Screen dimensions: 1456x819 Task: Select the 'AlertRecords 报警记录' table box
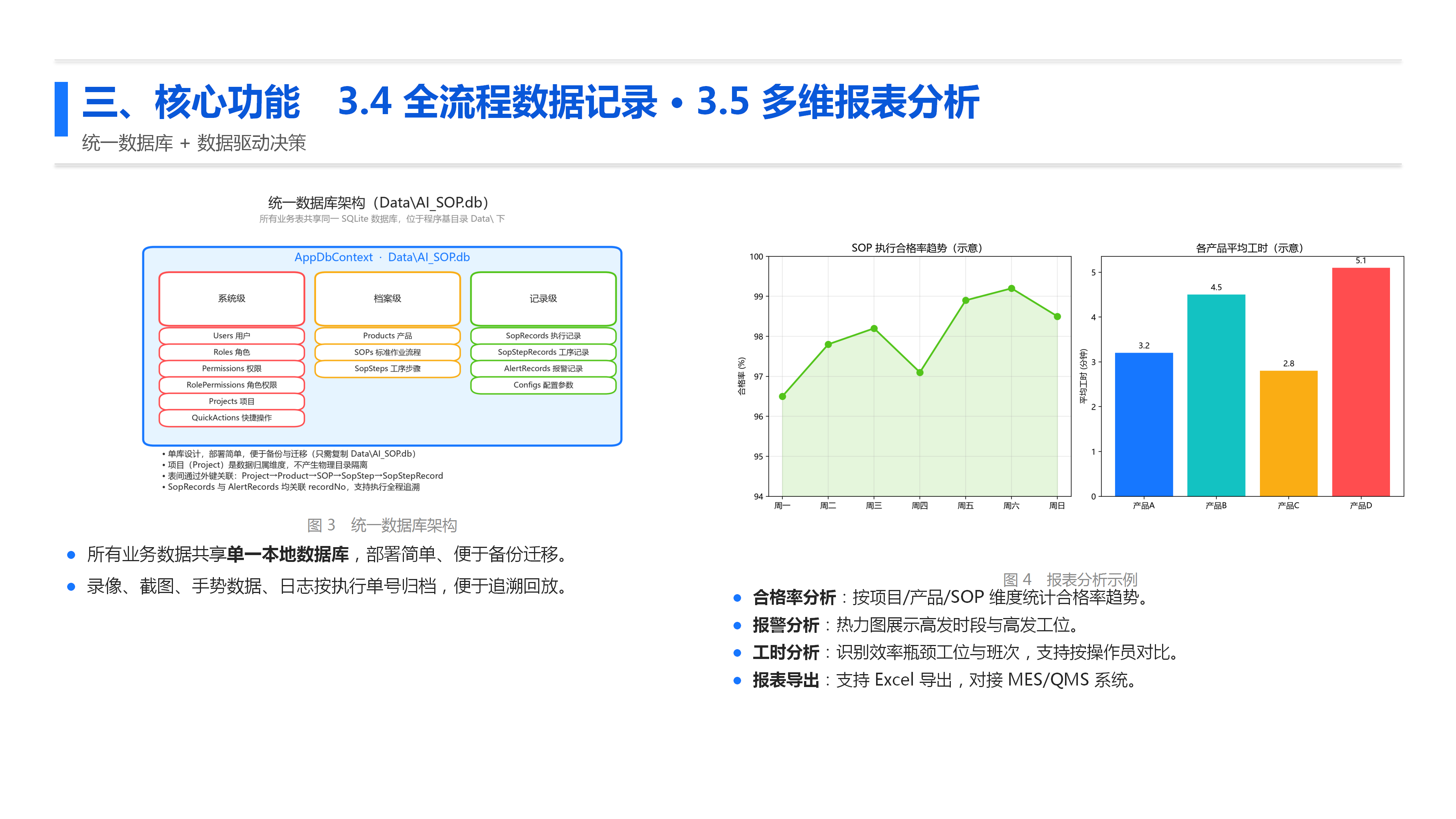543,369
